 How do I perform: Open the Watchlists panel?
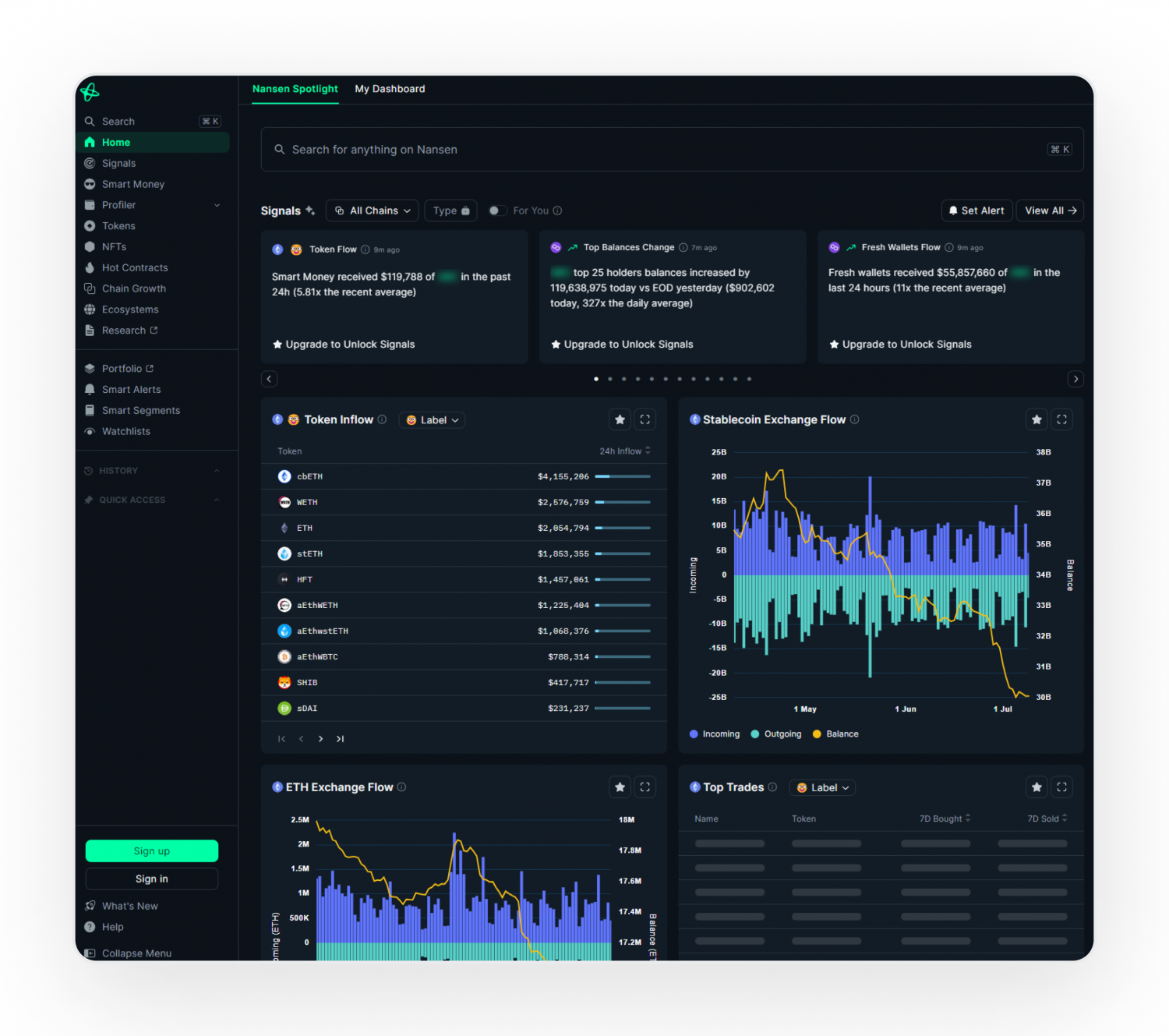click(125, 431)
